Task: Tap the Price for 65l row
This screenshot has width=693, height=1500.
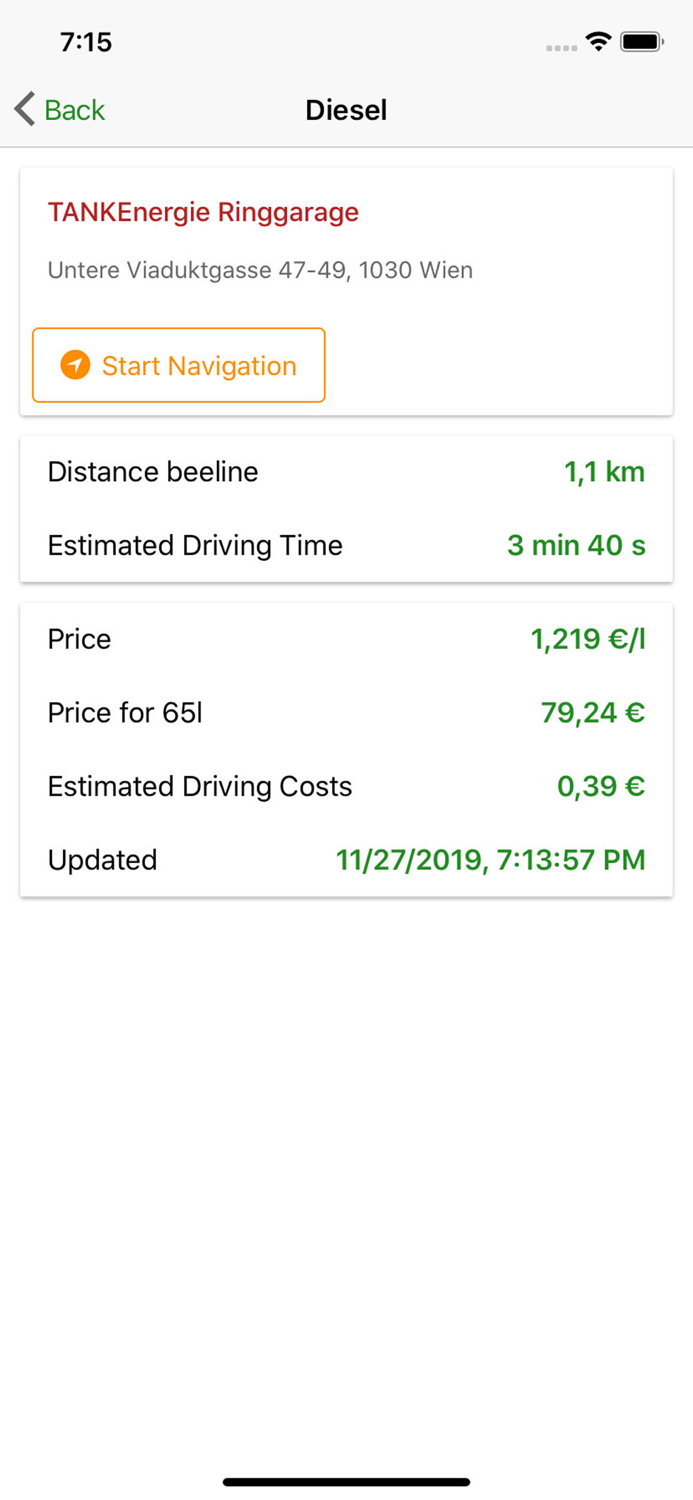Action: click(346, 713)
